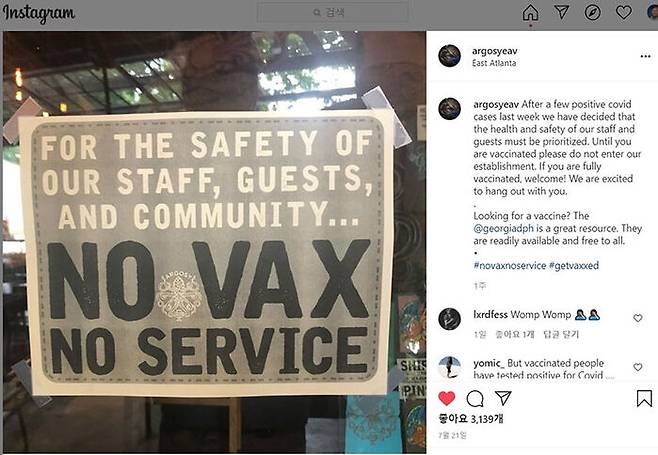Expand the truncated yomic_ comment ellipsis
This screenshot has width=658, height=455.
(x=609, y=376)
